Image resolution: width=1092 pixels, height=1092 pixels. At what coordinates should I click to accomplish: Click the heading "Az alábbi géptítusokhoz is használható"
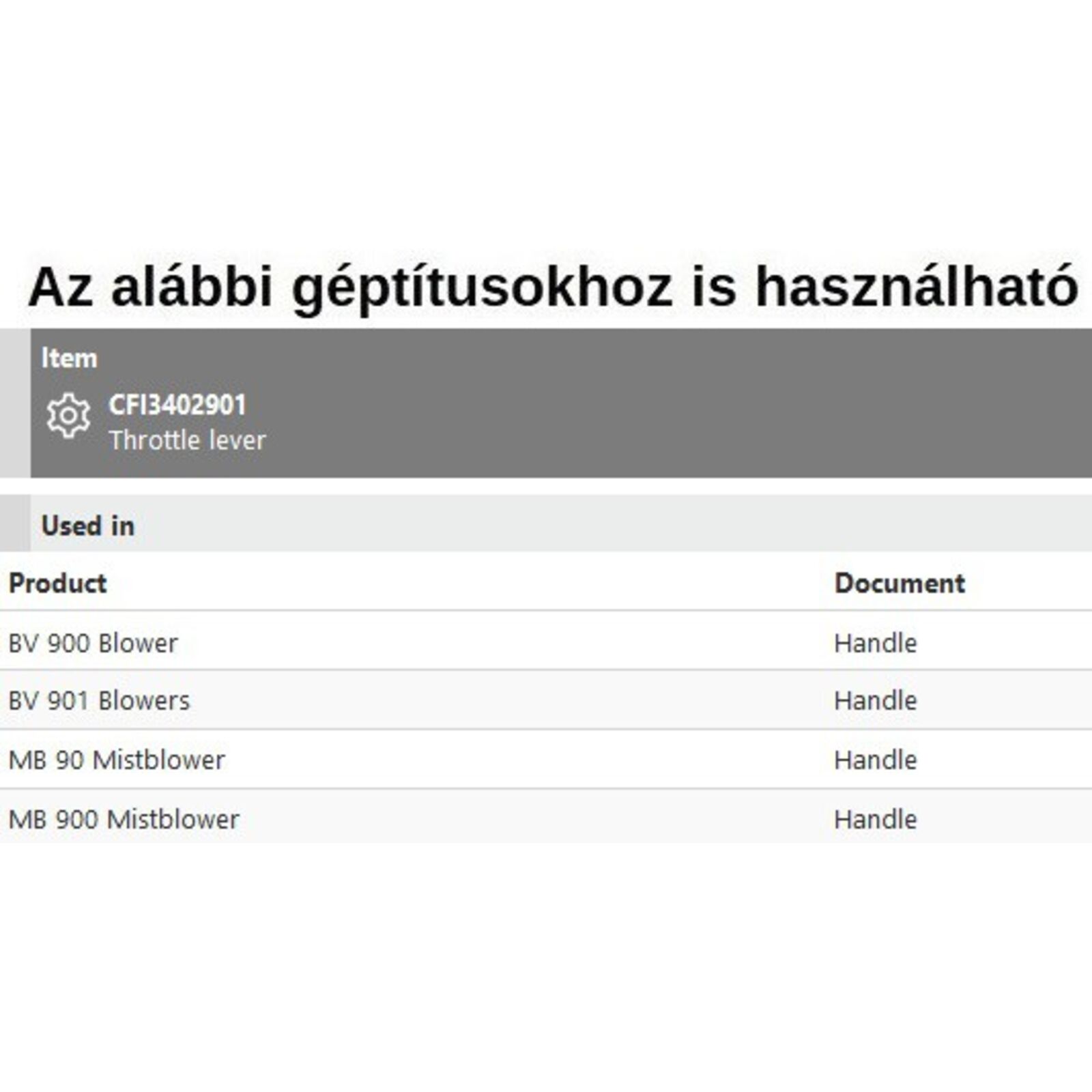553,287
